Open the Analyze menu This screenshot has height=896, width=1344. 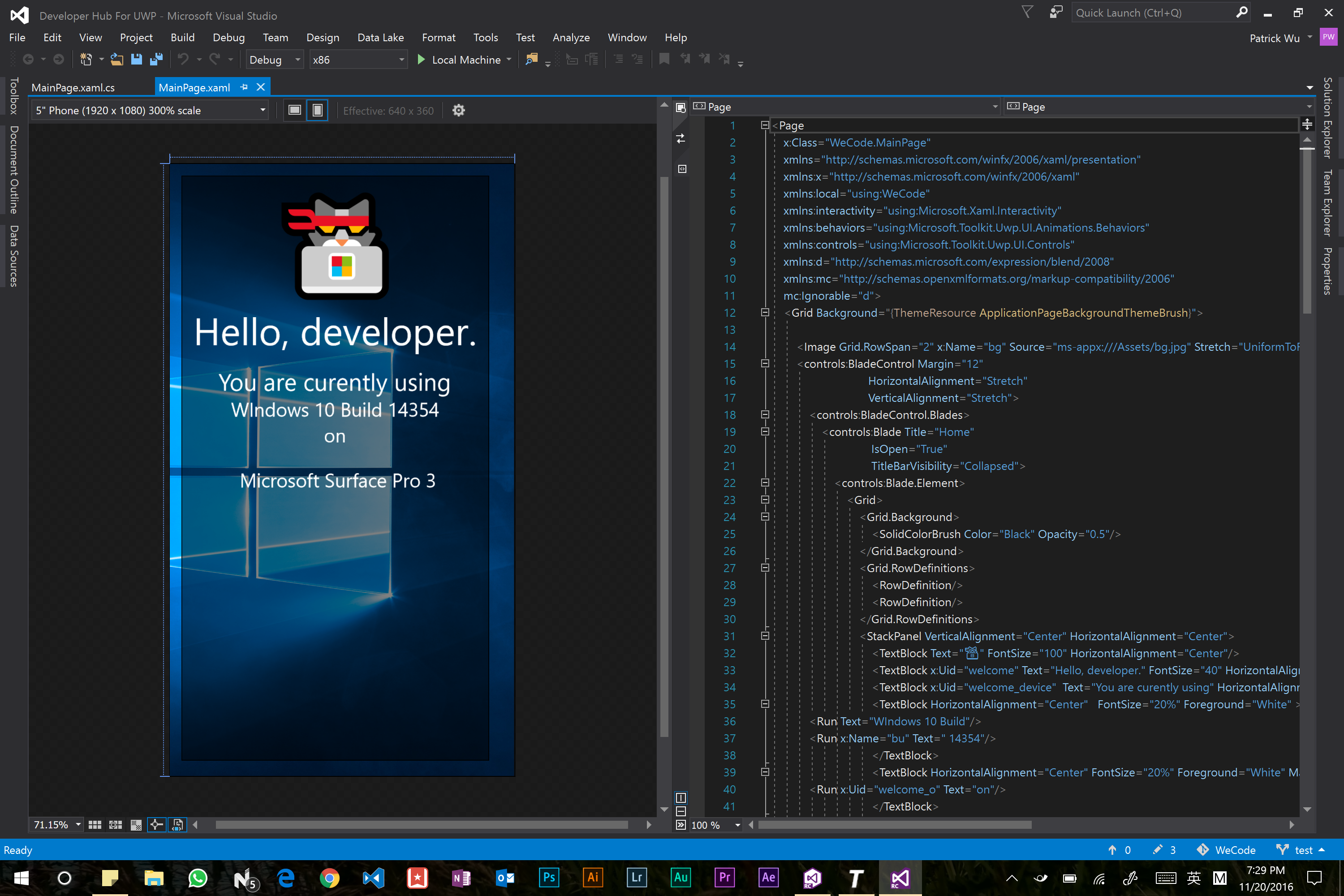tap(571, 37)
